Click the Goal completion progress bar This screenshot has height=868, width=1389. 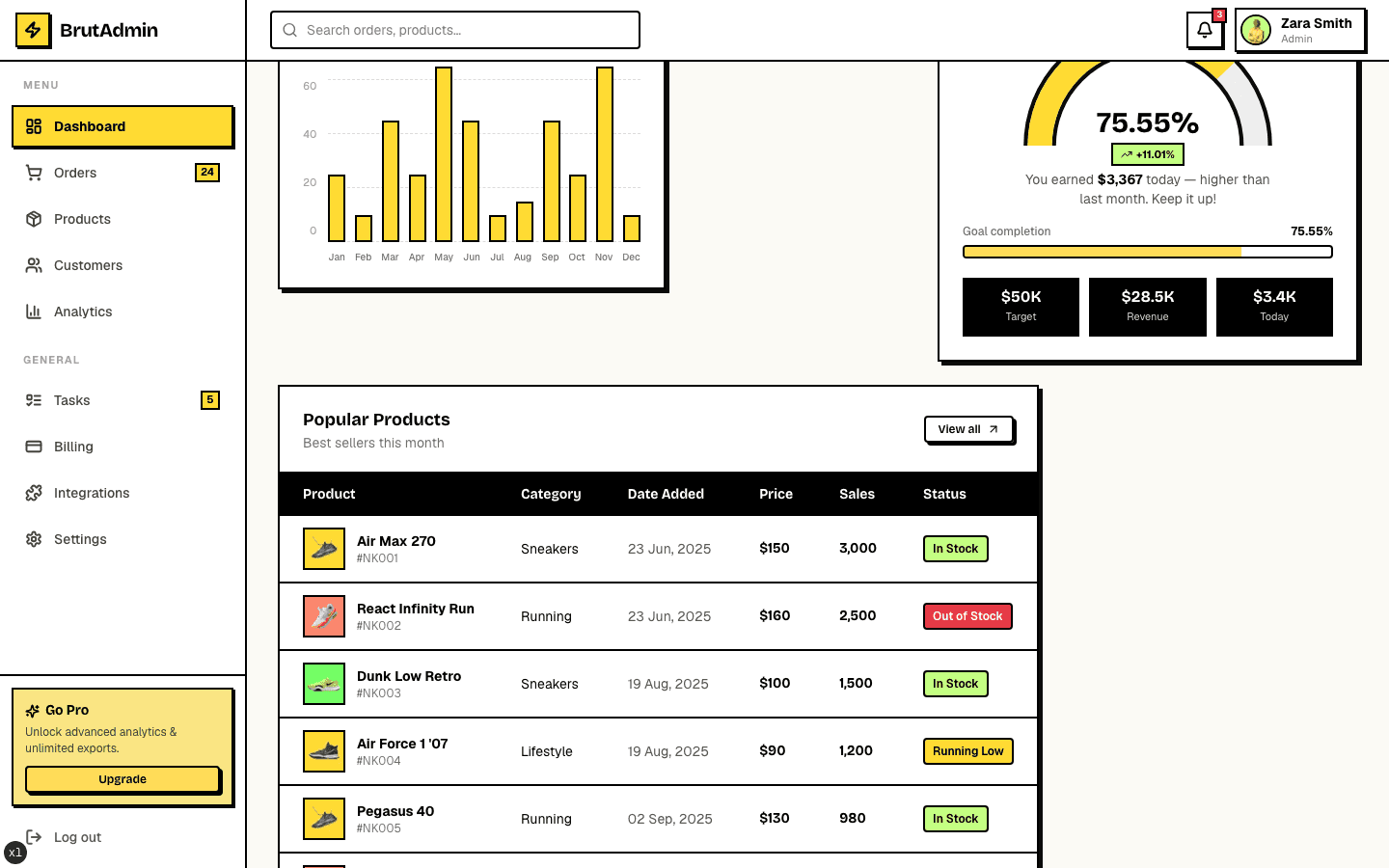1148,252
